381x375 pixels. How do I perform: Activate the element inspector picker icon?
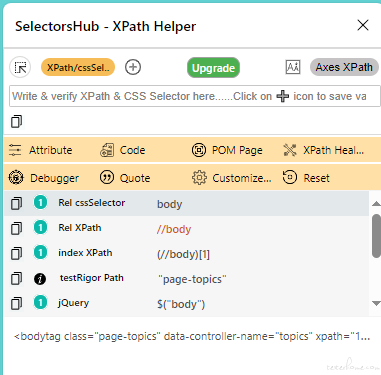[20, 68]
